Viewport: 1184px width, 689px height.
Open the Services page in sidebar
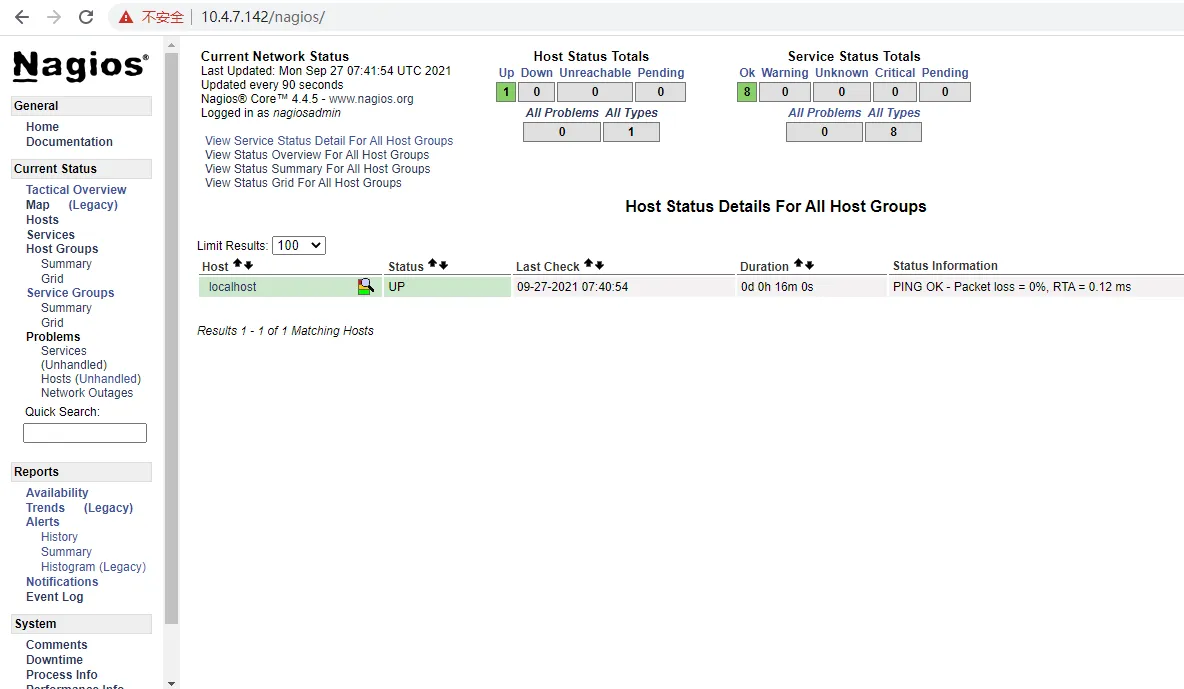[x=51, y=235]
